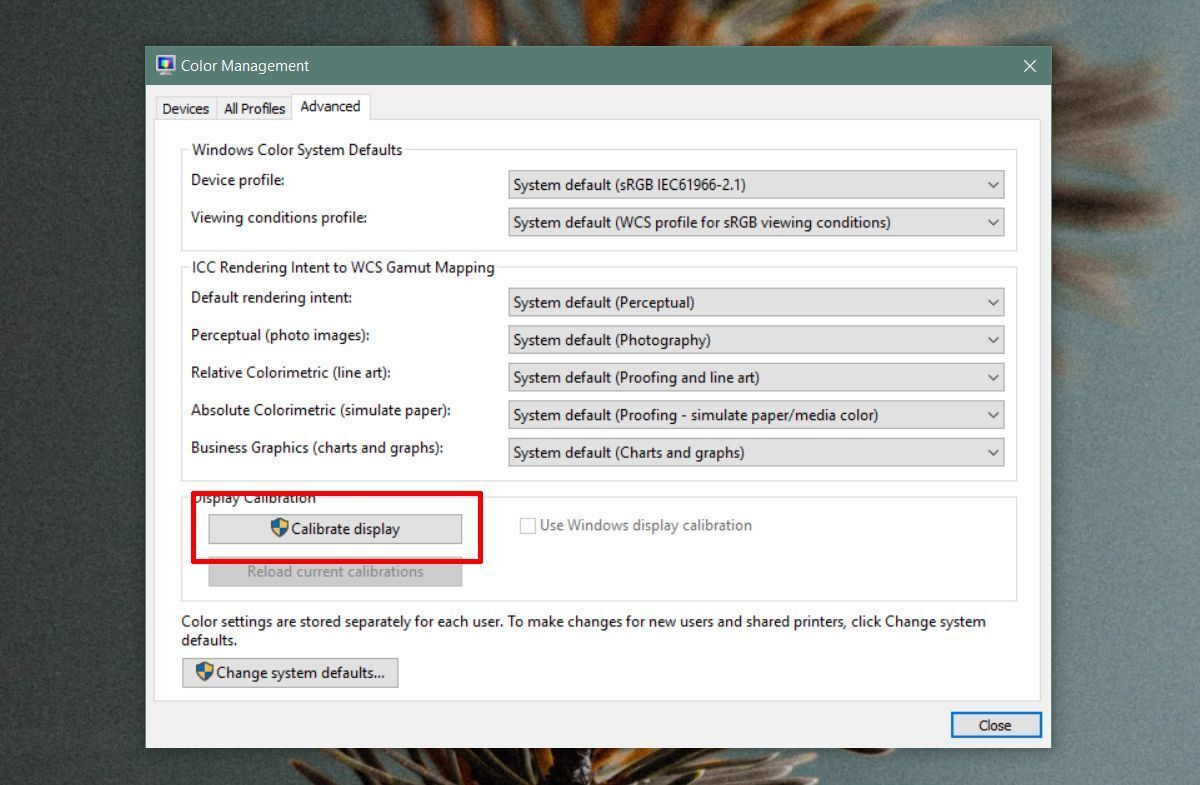Click shield icon on Change system defaults
Screen dimensions: 1200x785
click(x=204, y=672)
